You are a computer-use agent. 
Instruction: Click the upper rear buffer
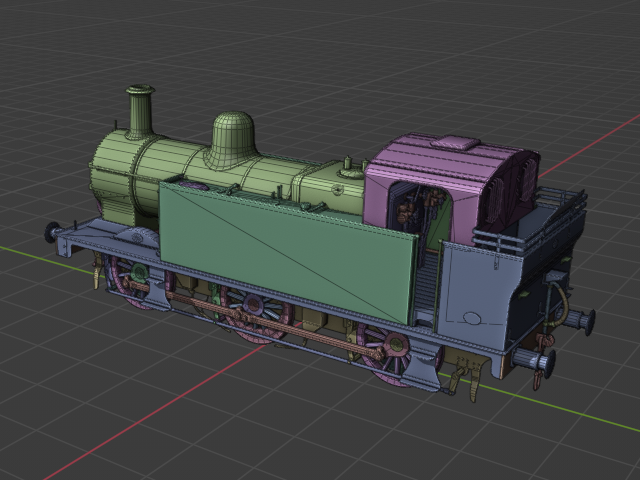[582, 321]
